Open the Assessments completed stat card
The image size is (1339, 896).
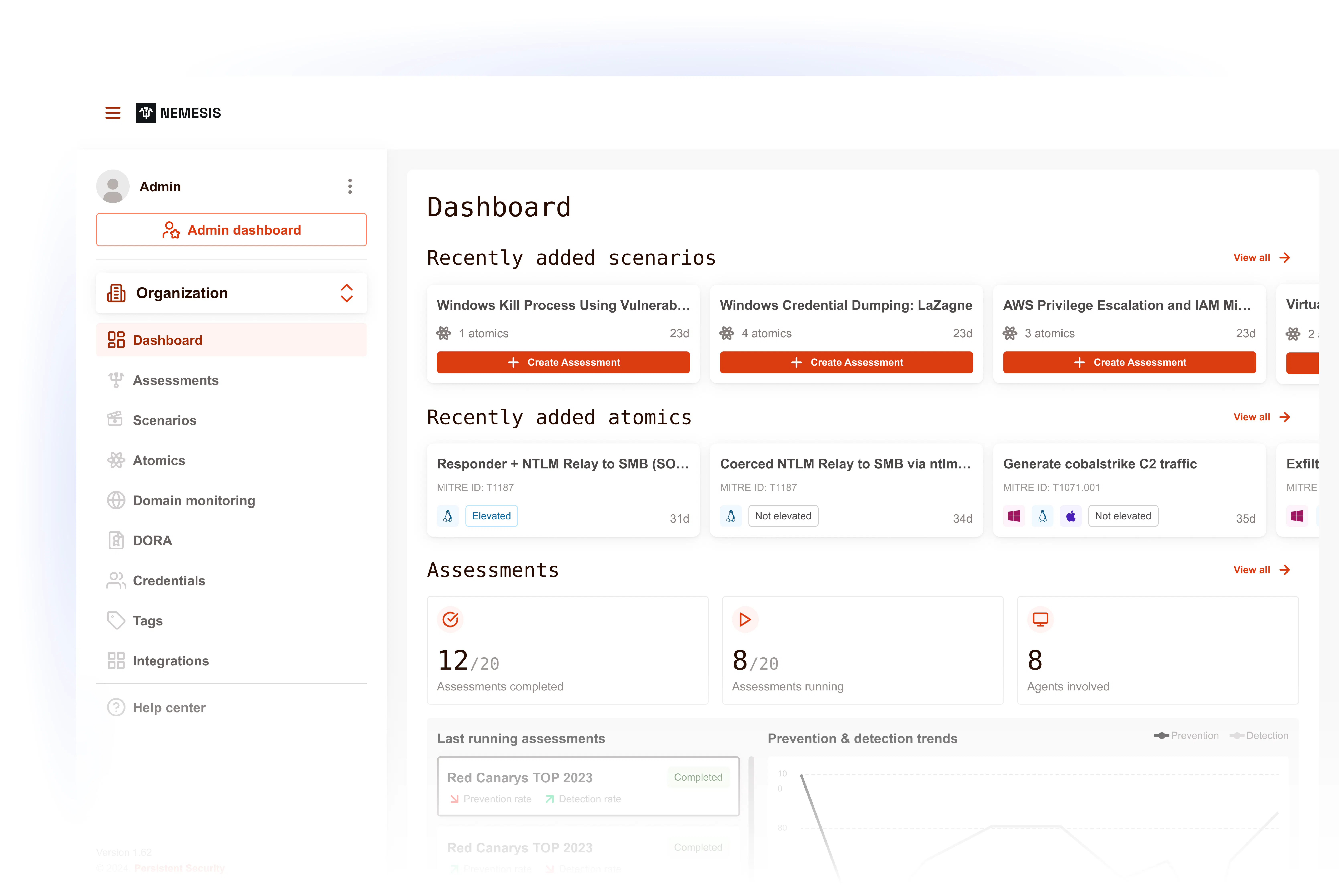click(568, 650)
